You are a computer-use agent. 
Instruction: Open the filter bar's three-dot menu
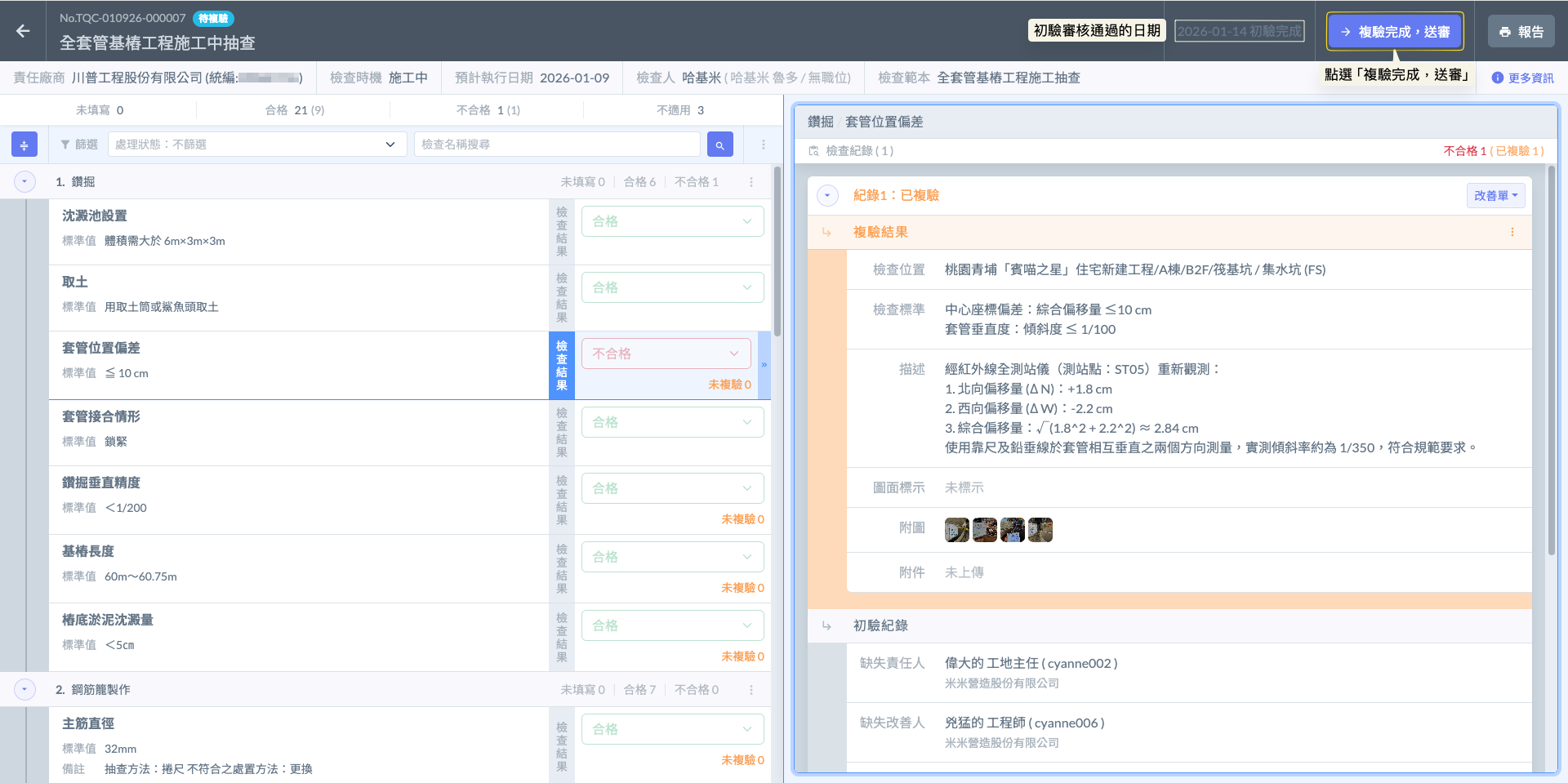coord(764,145)
